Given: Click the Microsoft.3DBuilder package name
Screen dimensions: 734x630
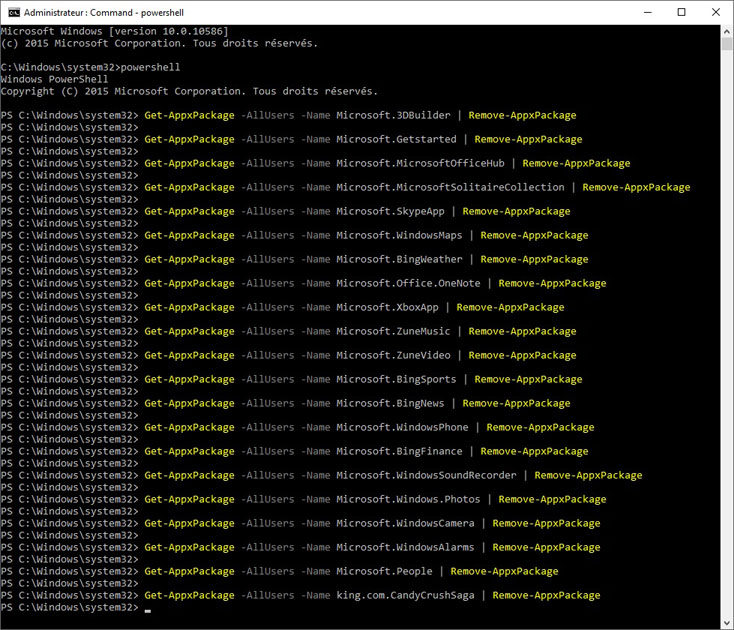Looking at the screenshot, I should point(393,115).
